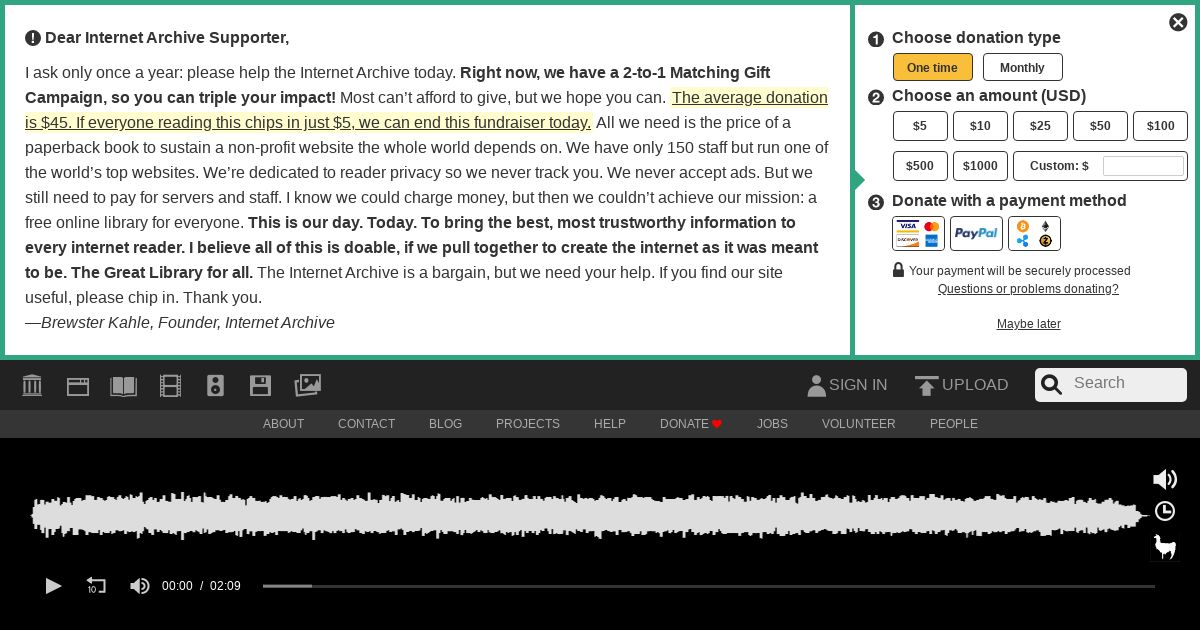Click the 02:09 duration text

tap(225, 586)
